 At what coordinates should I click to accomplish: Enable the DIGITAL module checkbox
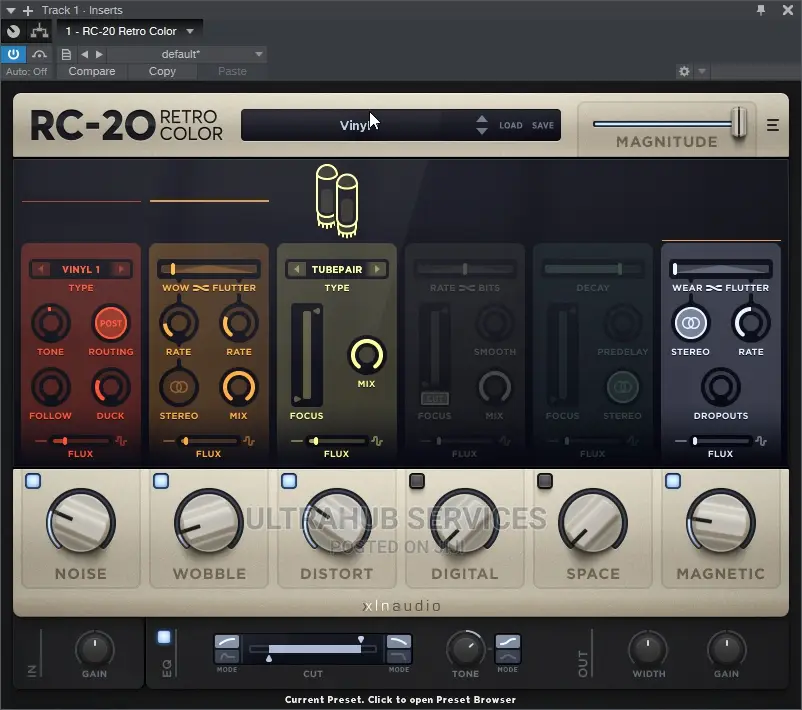(417, 481)
